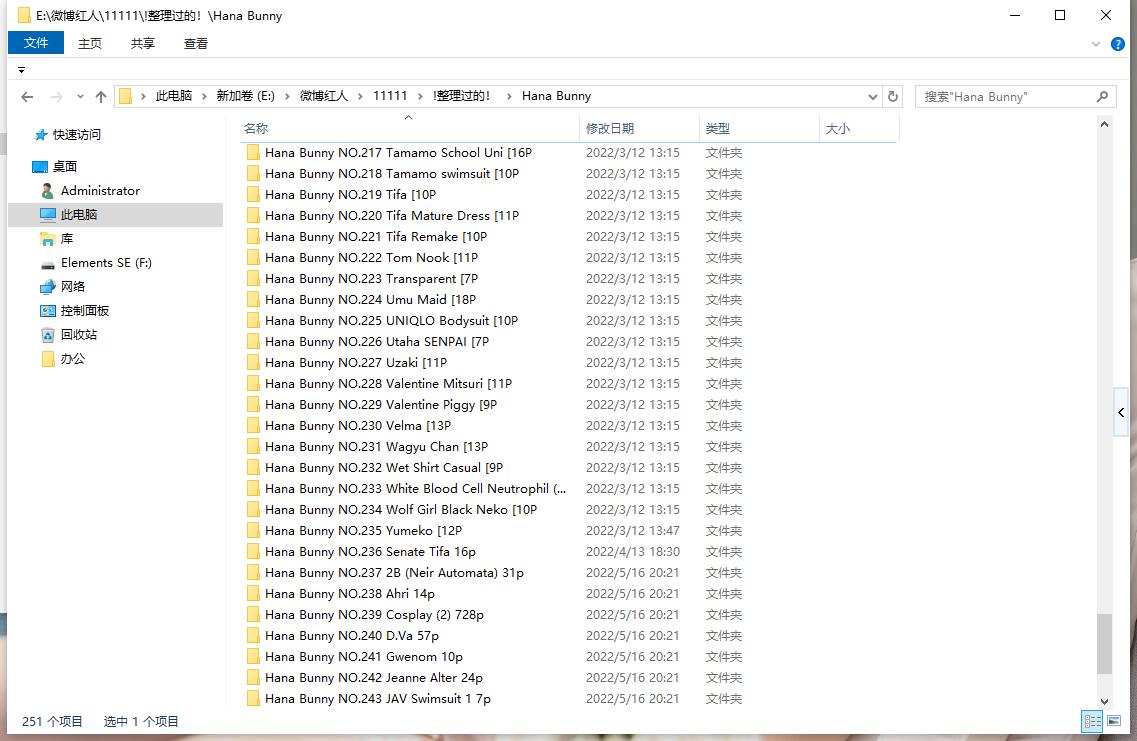Switch to large icons view layout
The width and height of the screenshot is (1137, 741).
point(1114,721)
